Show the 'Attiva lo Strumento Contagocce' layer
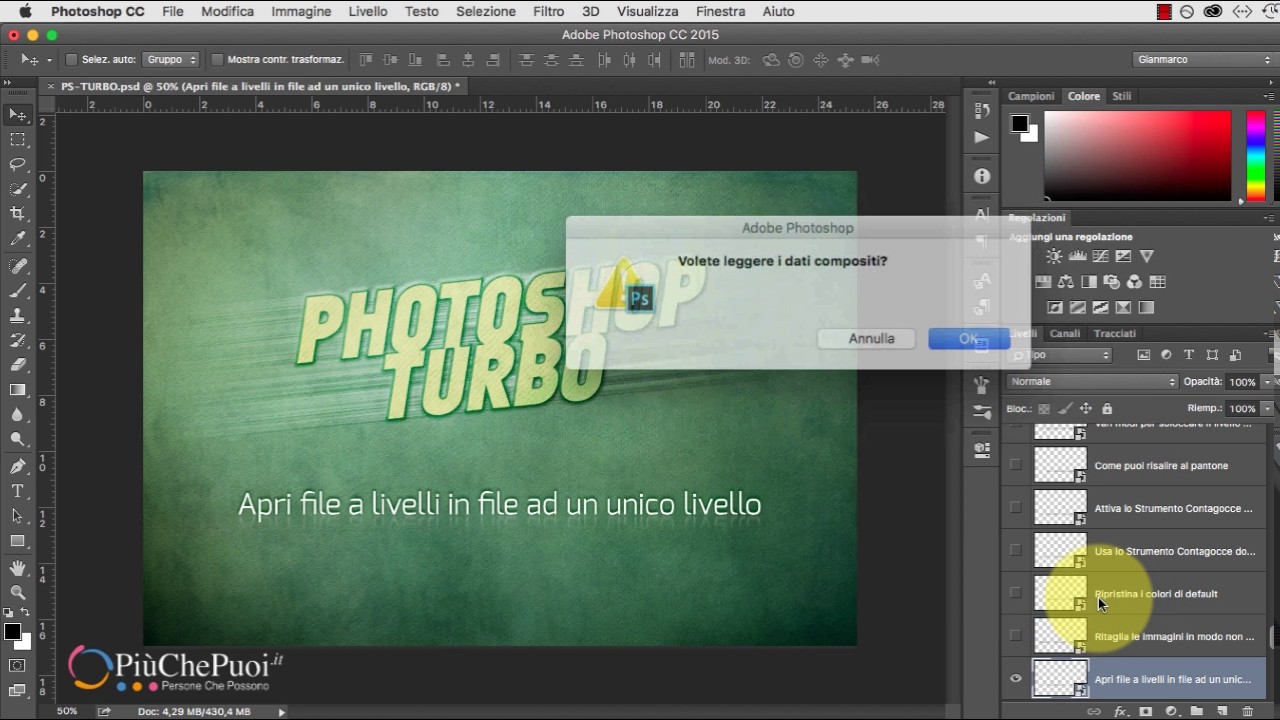The width and height of the screenshot is (1280, 720). pyautogui.click(x=1016, y=507)
